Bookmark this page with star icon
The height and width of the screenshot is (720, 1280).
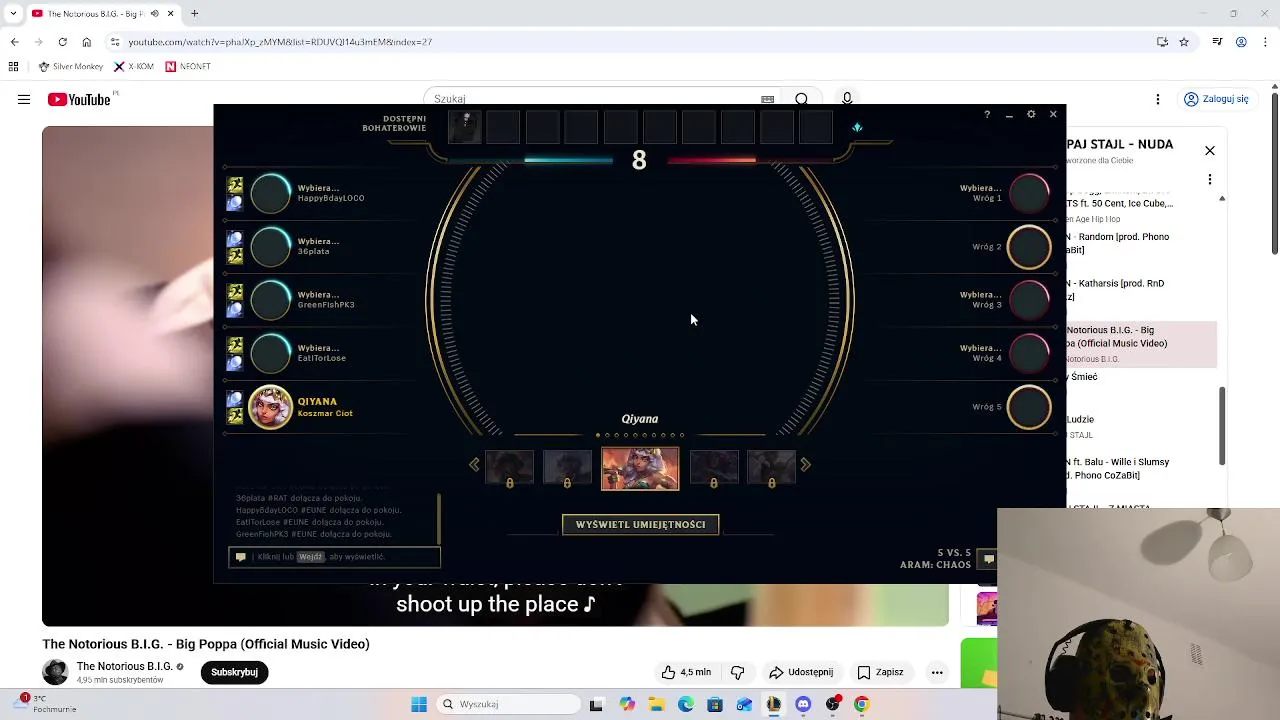(1184, 42)
